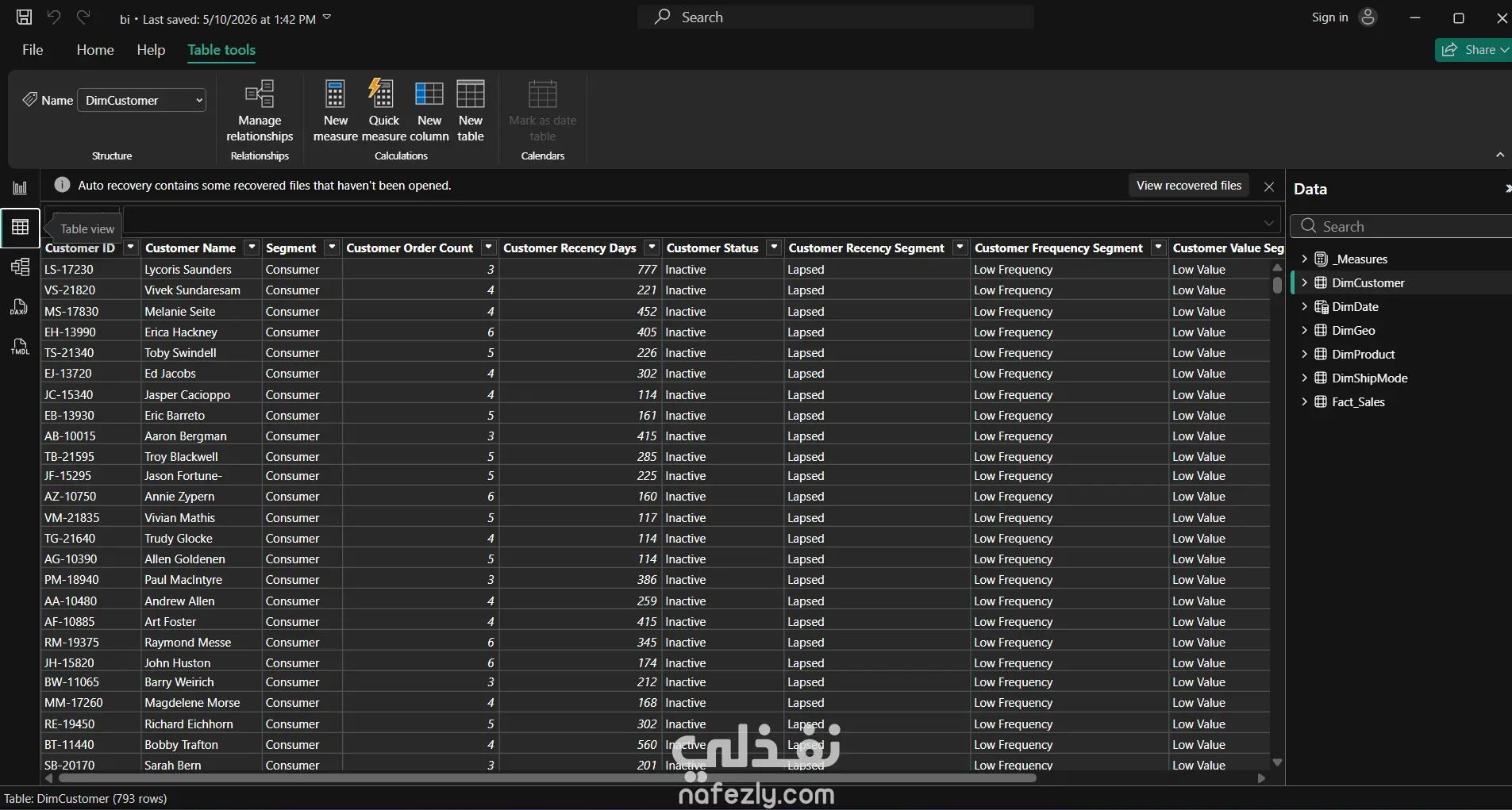This screenshot has height=810, width=1512.
Task: Open the TMDL view icon
Action: pos(20,347)
